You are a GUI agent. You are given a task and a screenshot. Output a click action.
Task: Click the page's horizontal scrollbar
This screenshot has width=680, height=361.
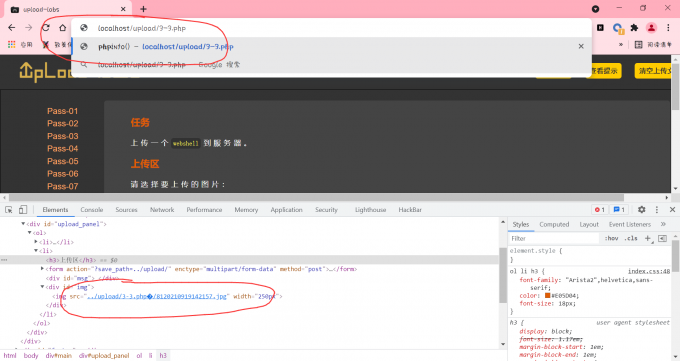tap(316, 197)
